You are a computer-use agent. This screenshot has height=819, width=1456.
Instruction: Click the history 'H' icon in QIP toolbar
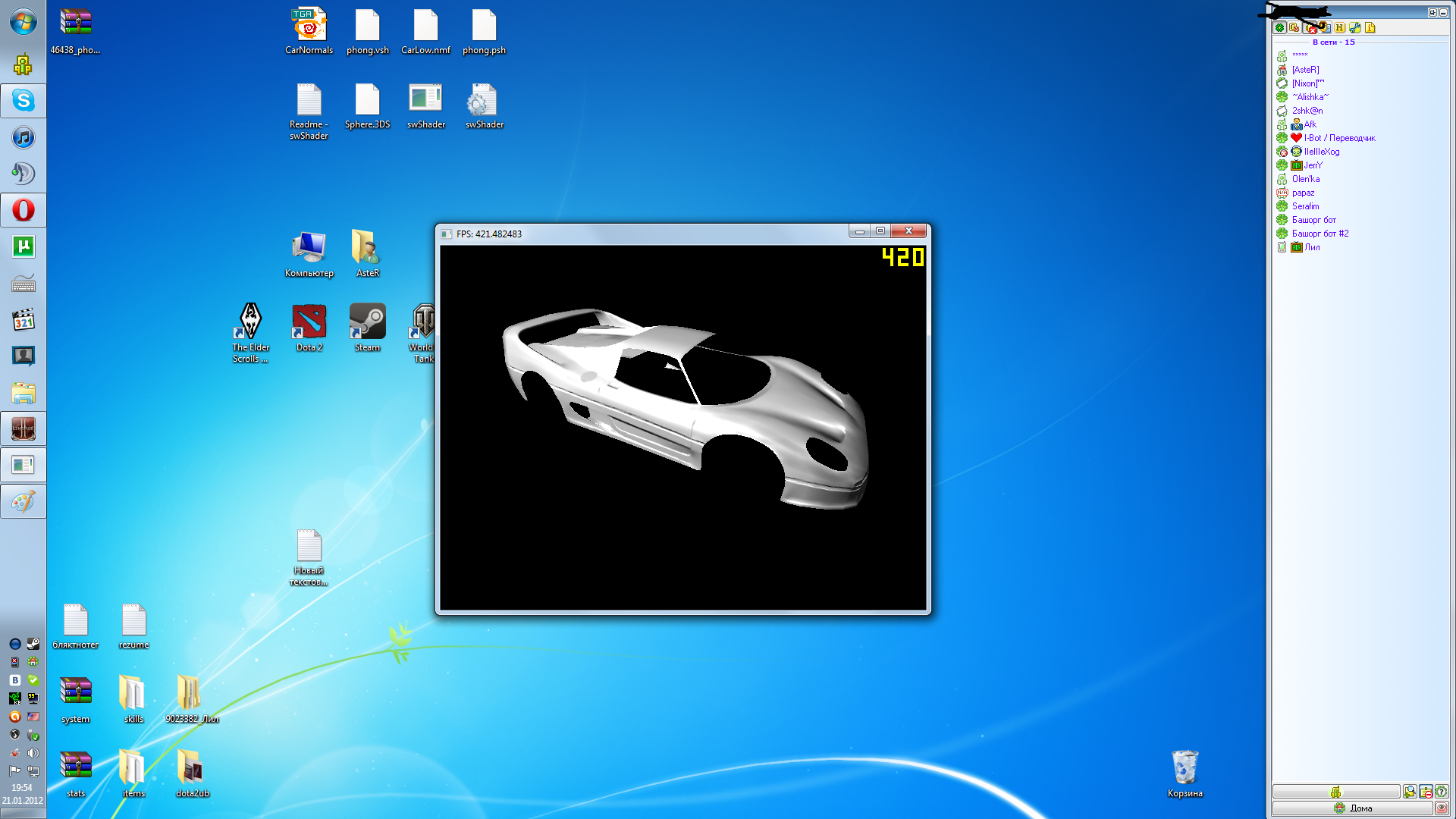point(1340,28)
